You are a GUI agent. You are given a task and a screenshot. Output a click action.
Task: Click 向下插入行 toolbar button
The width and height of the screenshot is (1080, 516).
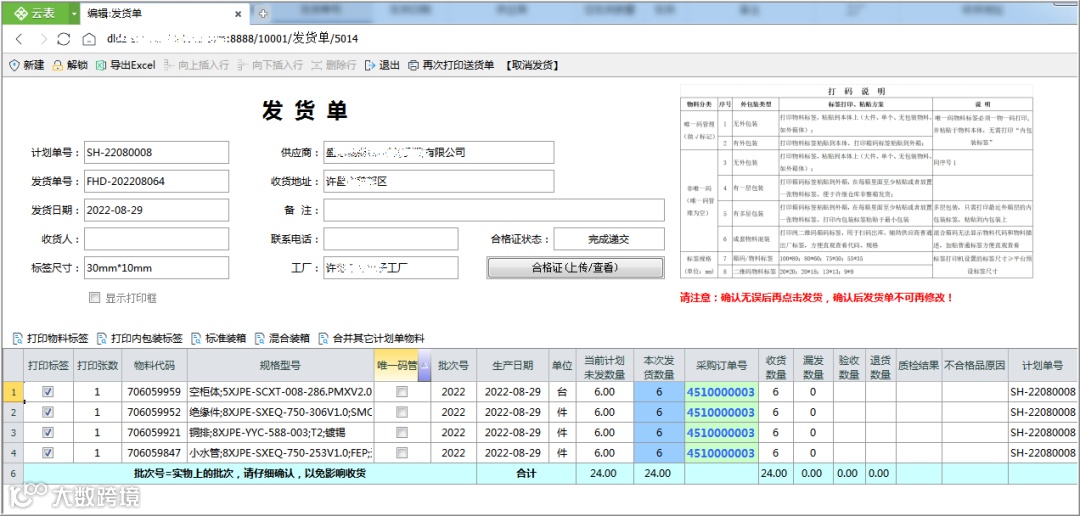[270, 65]
